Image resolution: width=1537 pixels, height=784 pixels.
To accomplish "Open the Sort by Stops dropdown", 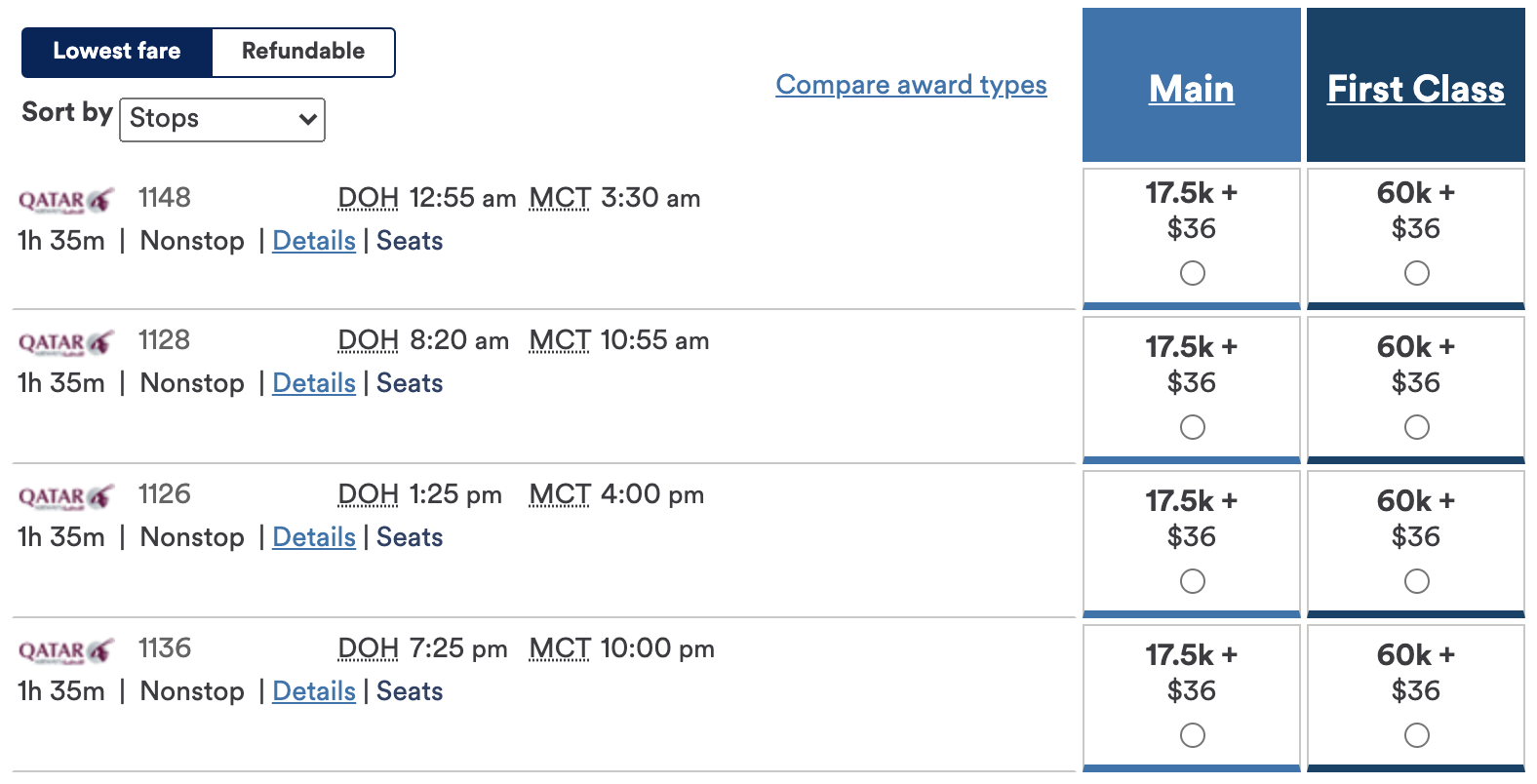I will point(222,119).
